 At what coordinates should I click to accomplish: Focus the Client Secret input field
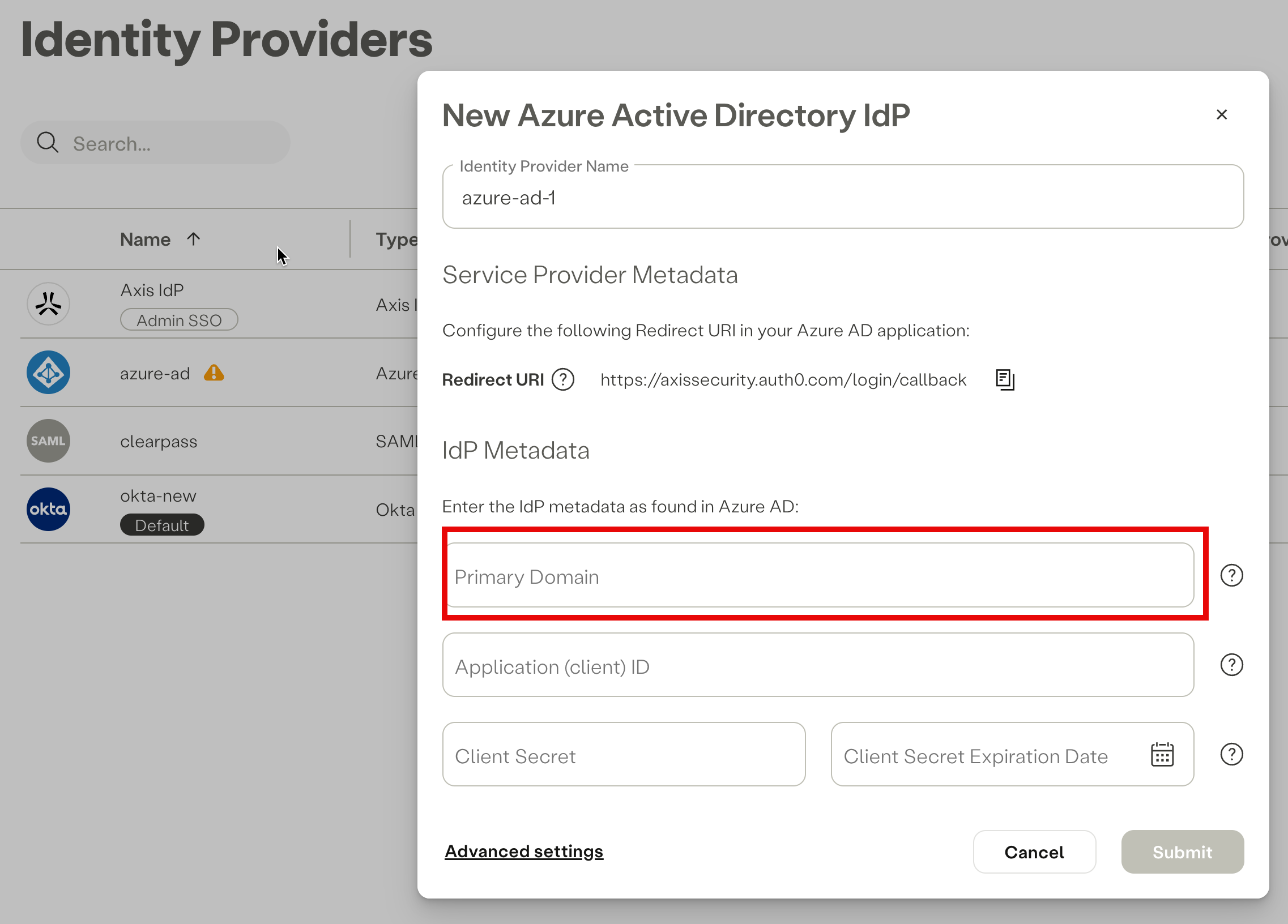coord(624,754)
